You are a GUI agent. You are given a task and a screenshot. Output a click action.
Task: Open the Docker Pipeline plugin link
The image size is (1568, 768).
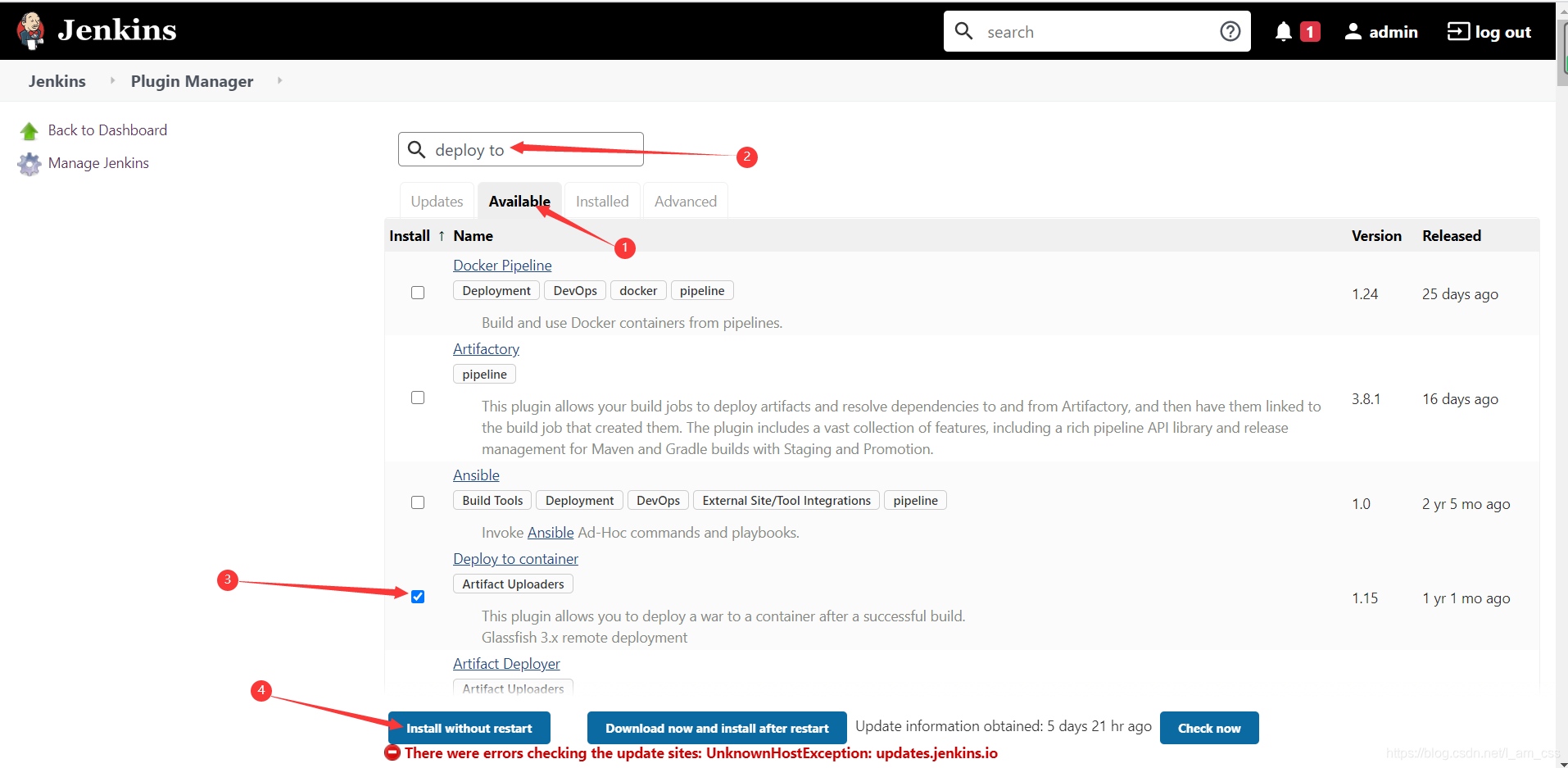tap(502, 266)
